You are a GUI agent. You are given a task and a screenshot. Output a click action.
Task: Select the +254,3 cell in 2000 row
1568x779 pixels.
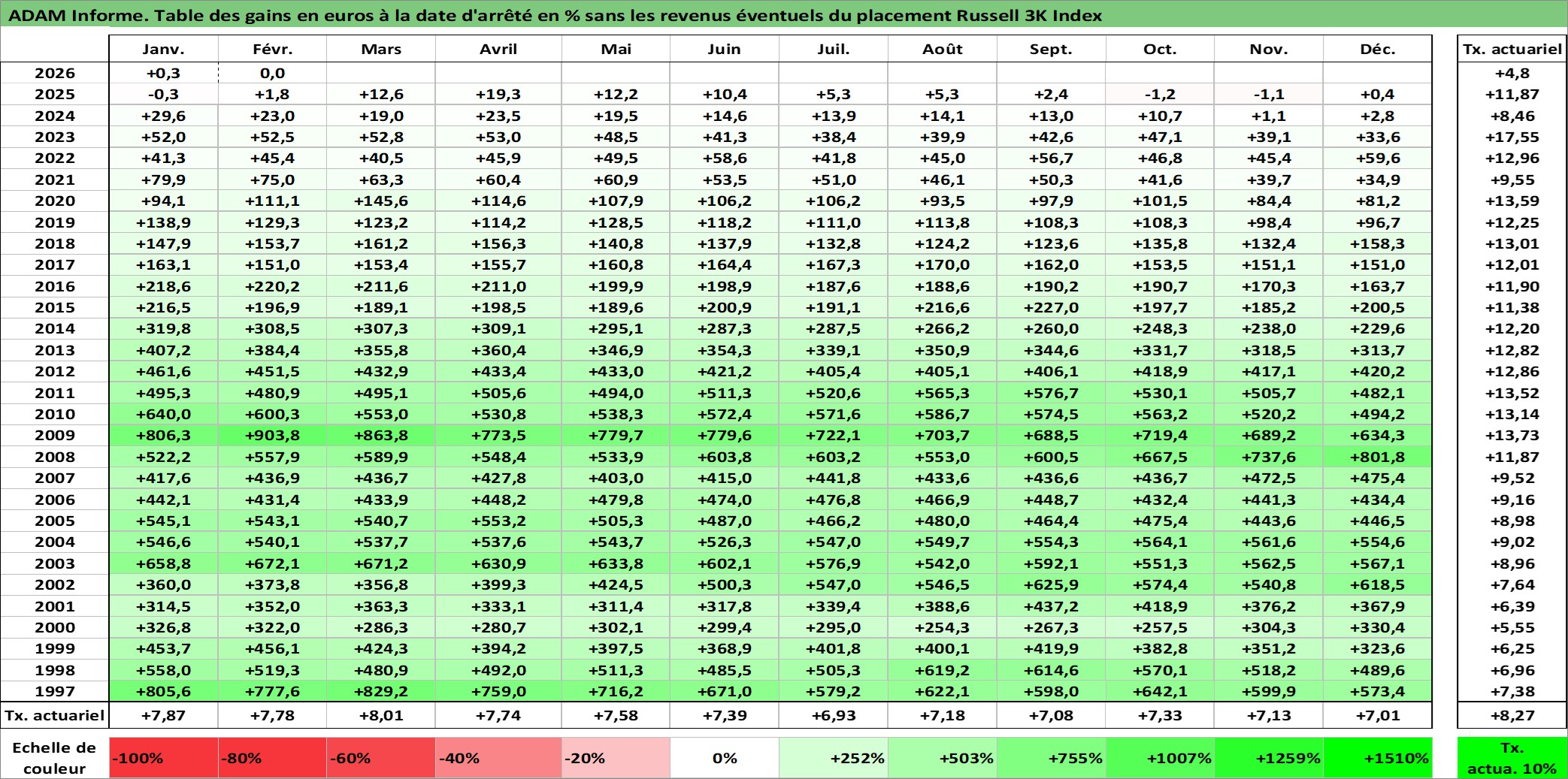tap(943, 627)
